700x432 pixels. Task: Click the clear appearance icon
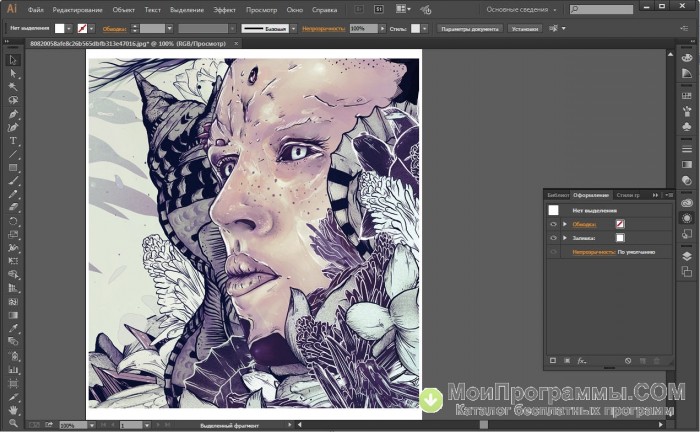(628, 361)
